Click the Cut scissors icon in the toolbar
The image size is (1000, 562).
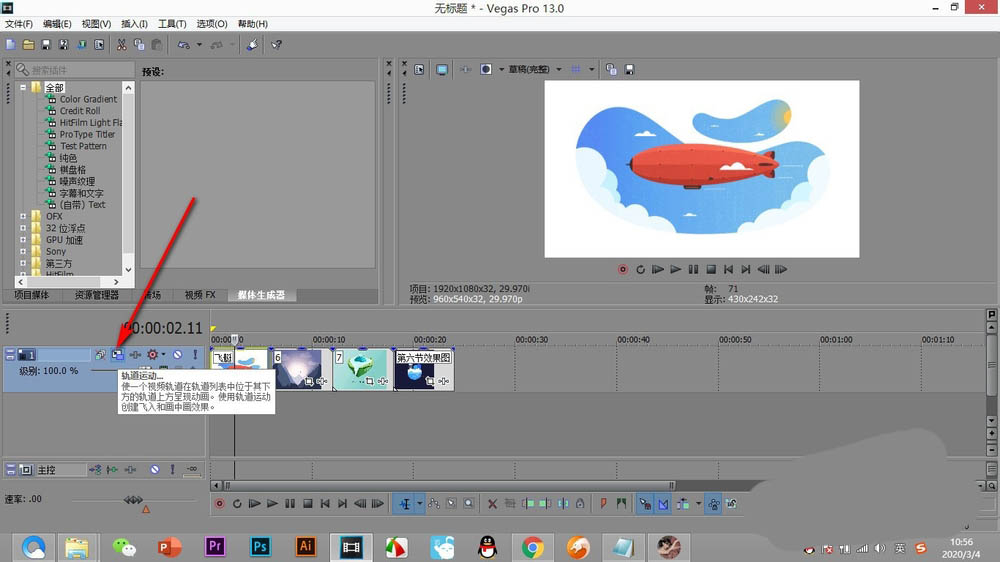click(121, 45)
